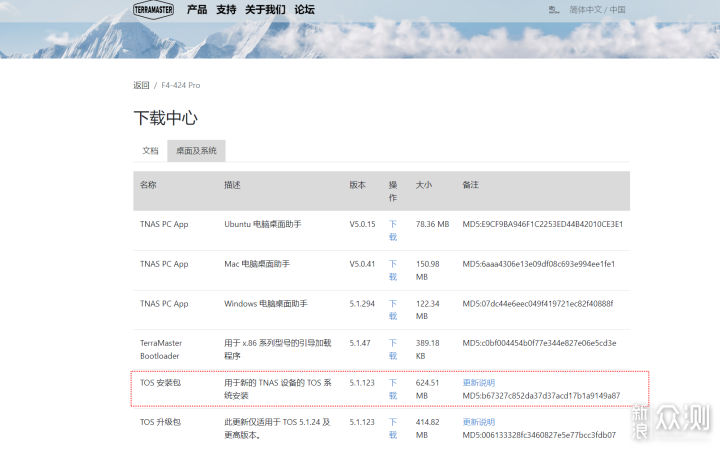
Task: Select the 122.34 MB size cell
Action: (428, 310)
